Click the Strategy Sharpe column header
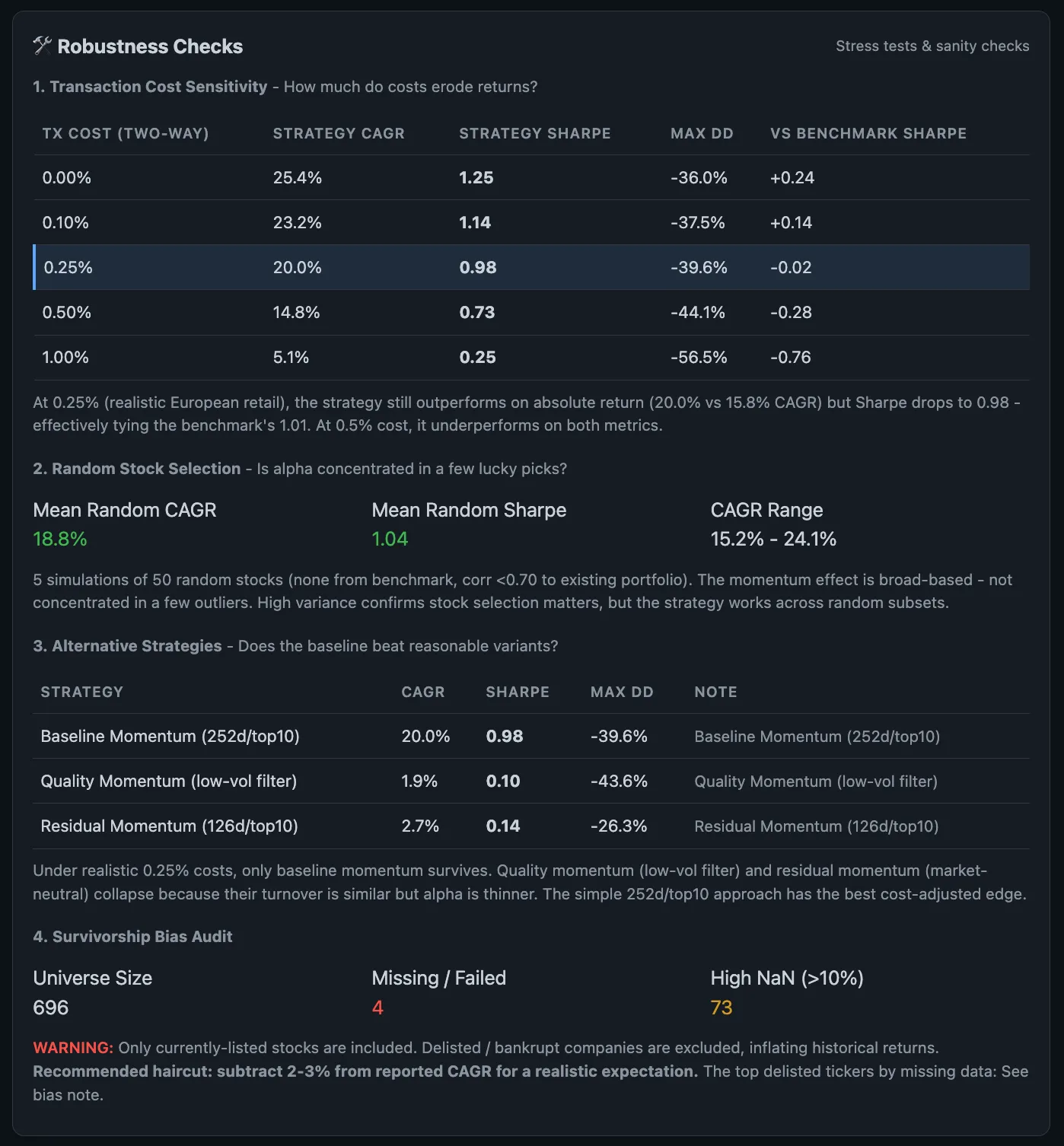Viewport: 1064px width, 1146px height. (534, 133)
